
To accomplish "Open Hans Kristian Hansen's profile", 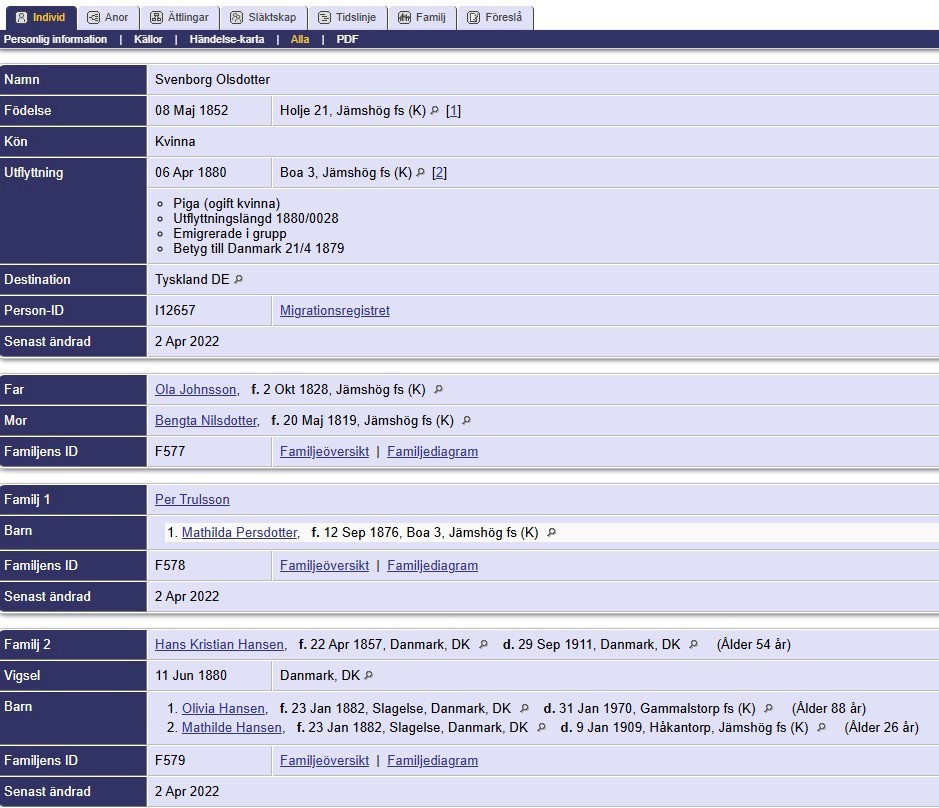I will 220,644.
